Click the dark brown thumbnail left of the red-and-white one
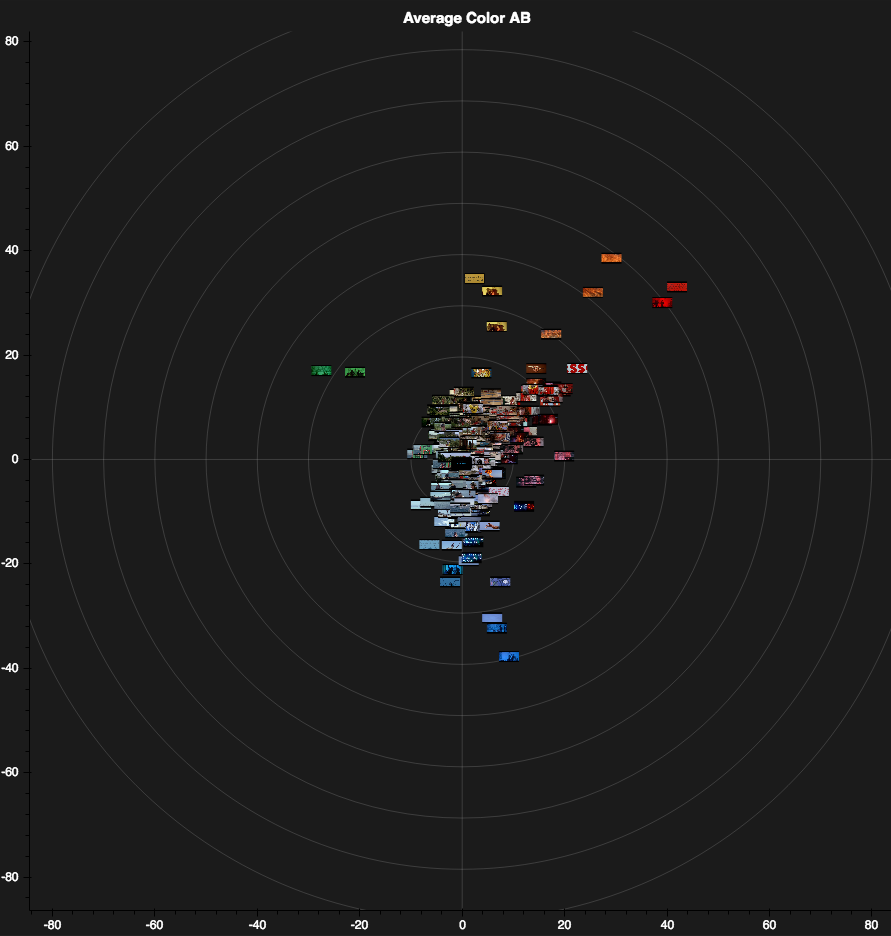The height and width of the screenshot is (936, 891). click(x=536, y=368)
